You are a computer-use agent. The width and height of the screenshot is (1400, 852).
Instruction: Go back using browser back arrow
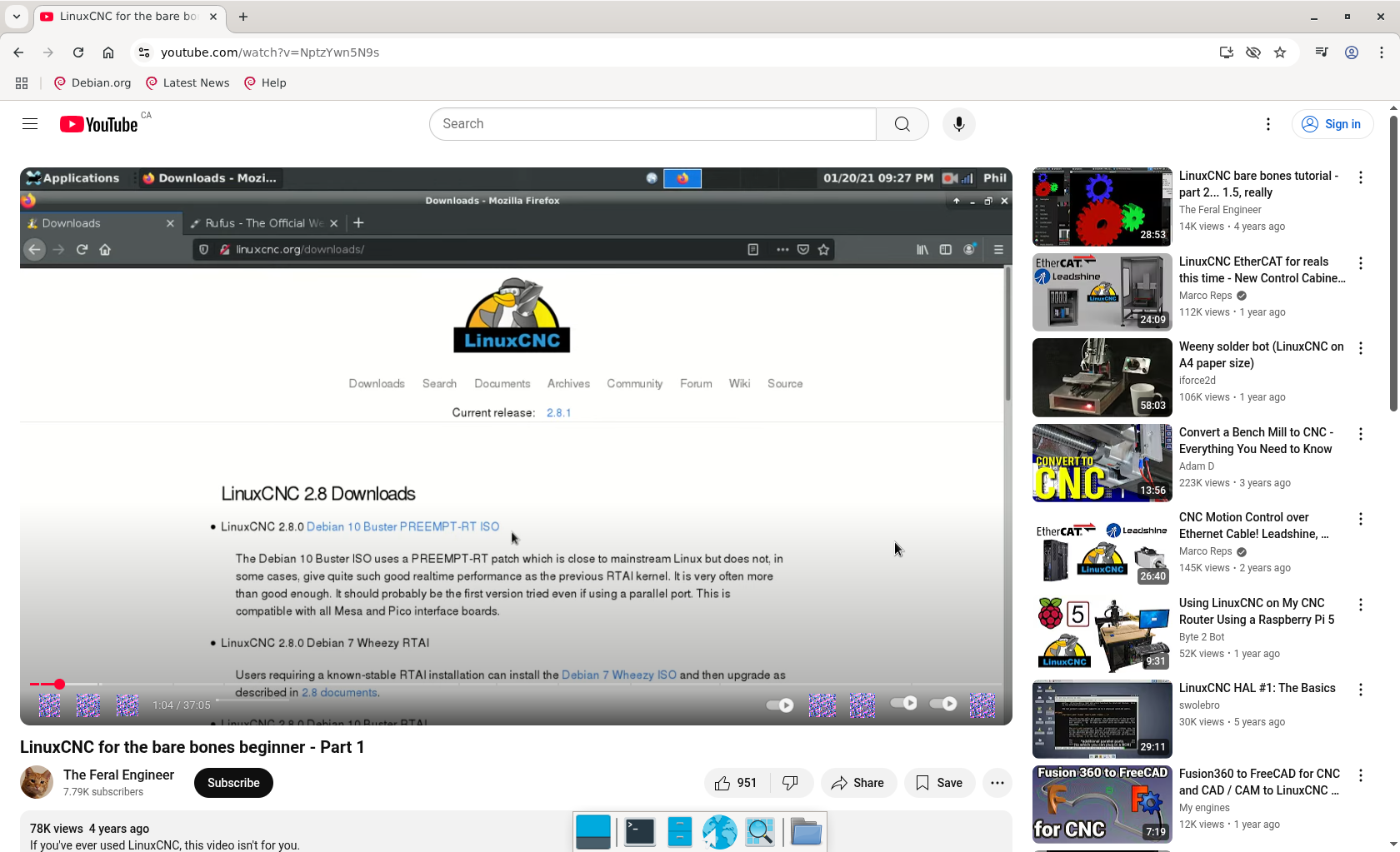tap(18, 52)
